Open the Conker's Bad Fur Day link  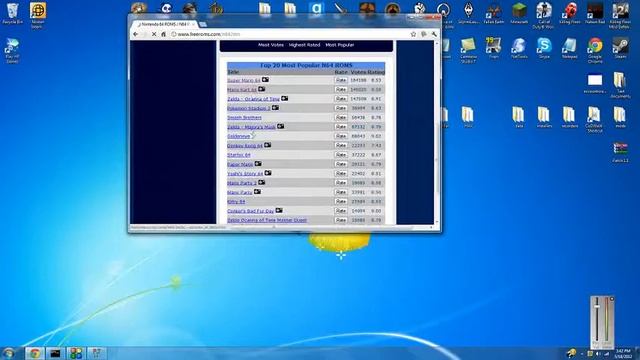251,211
